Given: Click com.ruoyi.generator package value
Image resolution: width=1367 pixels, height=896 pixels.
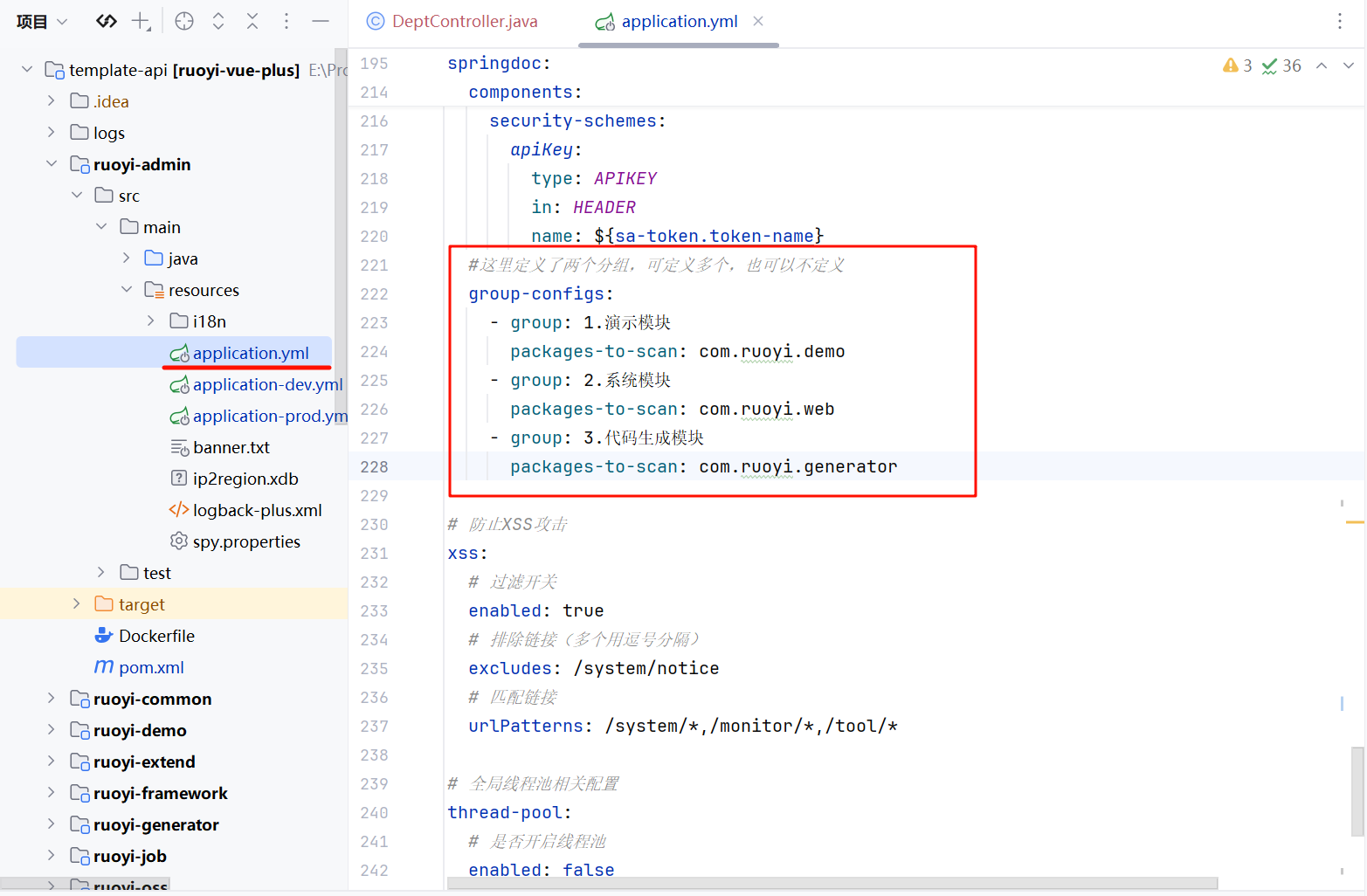Looking at the screenshot, I should pyautogui.click(x=797, y=466).
